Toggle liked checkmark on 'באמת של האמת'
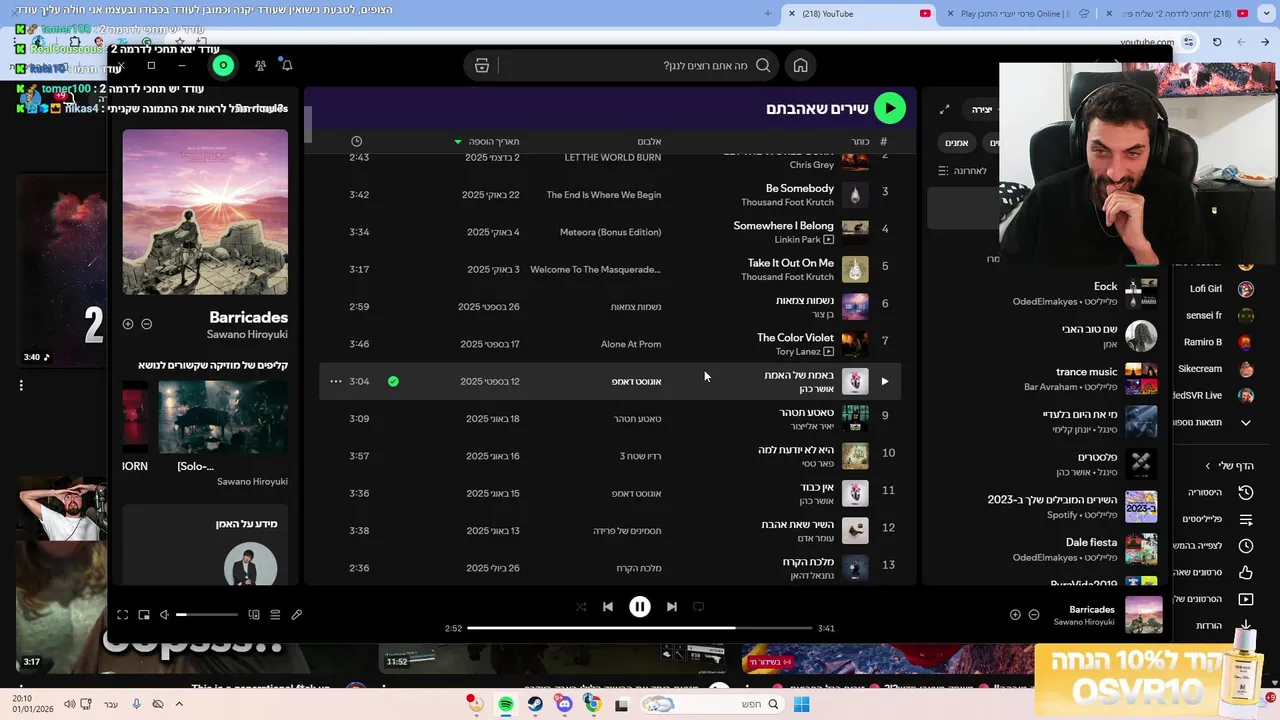Screen dimensions: 1280x720 pos(393,381)
